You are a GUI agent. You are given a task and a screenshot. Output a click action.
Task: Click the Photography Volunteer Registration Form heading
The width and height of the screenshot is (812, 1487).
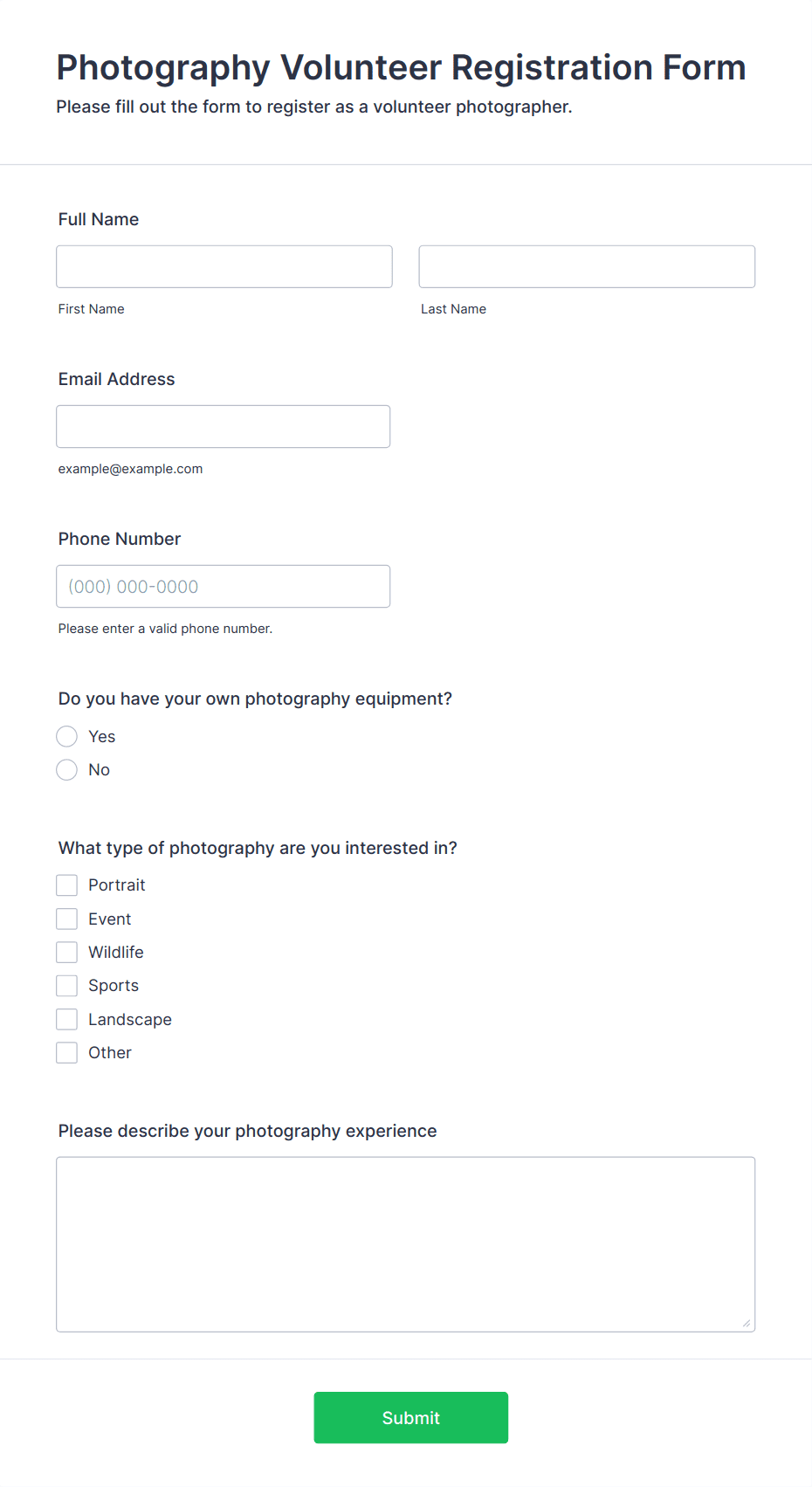[402, 67]
